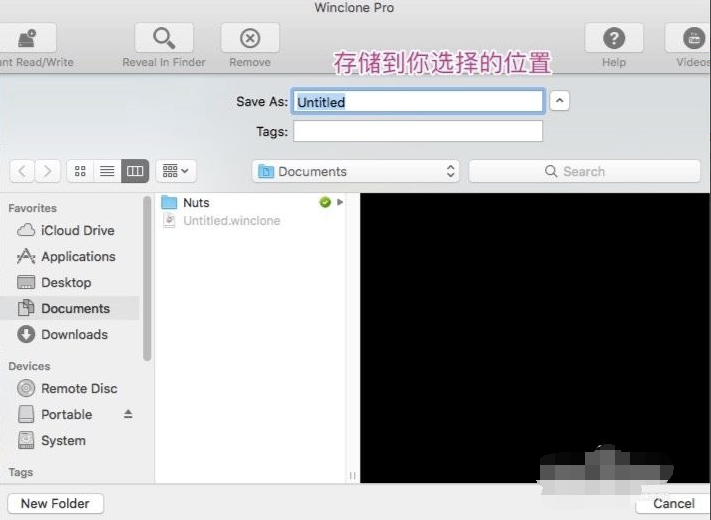Go forward with the right arrow button
The width and height of the screenshot is (711, 520).
coord(48,171)
